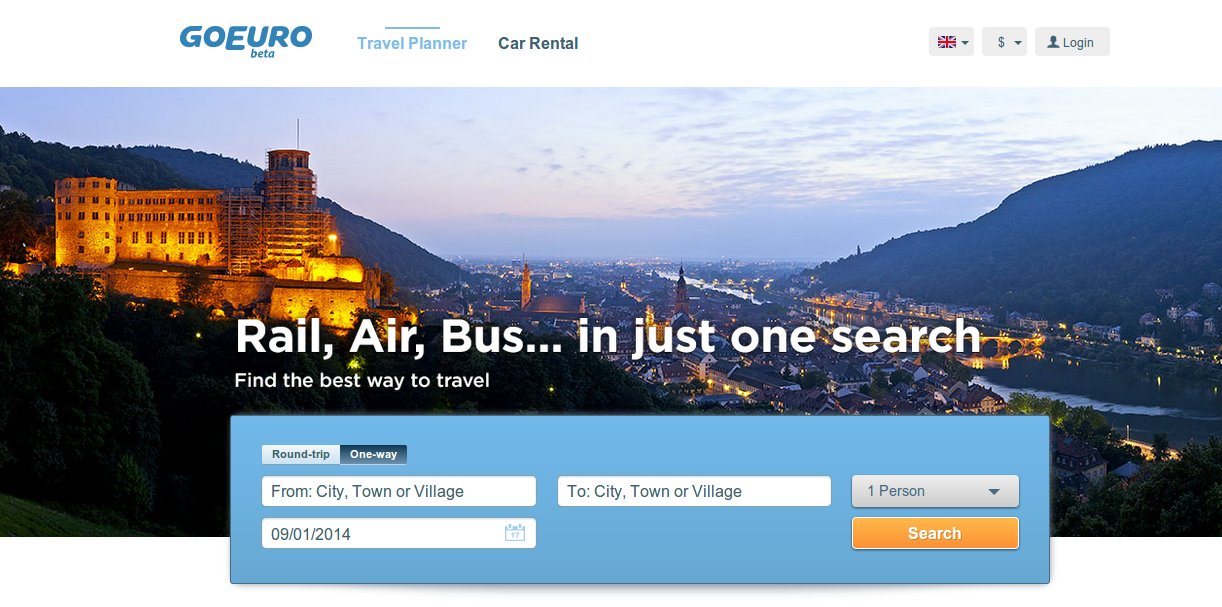Click the UK flag language icon

tap(947, 42)
